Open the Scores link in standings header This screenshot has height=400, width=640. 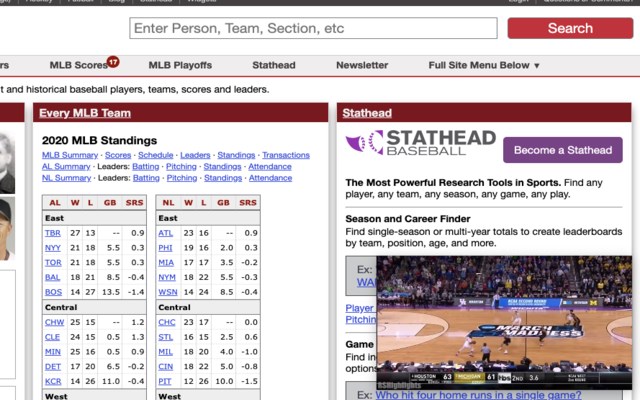click(x=118, y=155)
